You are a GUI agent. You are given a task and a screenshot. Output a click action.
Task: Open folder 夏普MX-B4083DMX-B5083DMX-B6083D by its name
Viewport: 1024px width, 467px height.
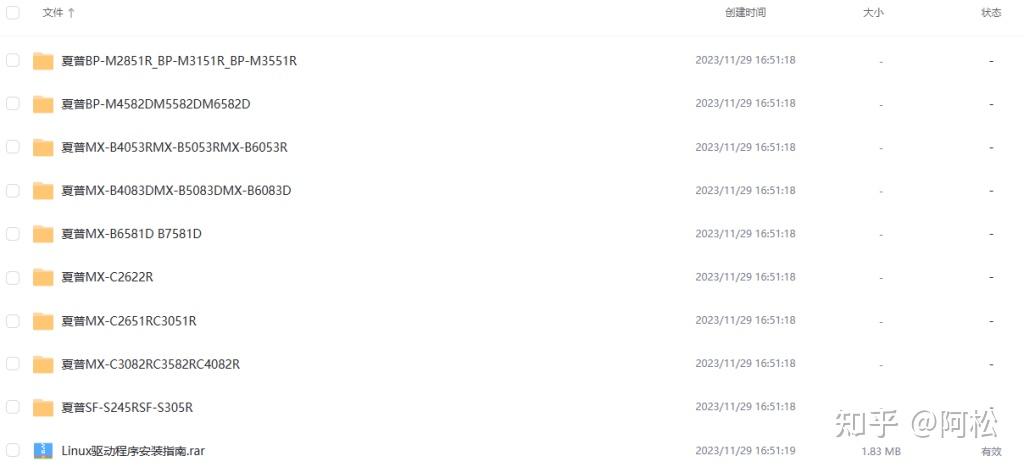tap(176, 191)
